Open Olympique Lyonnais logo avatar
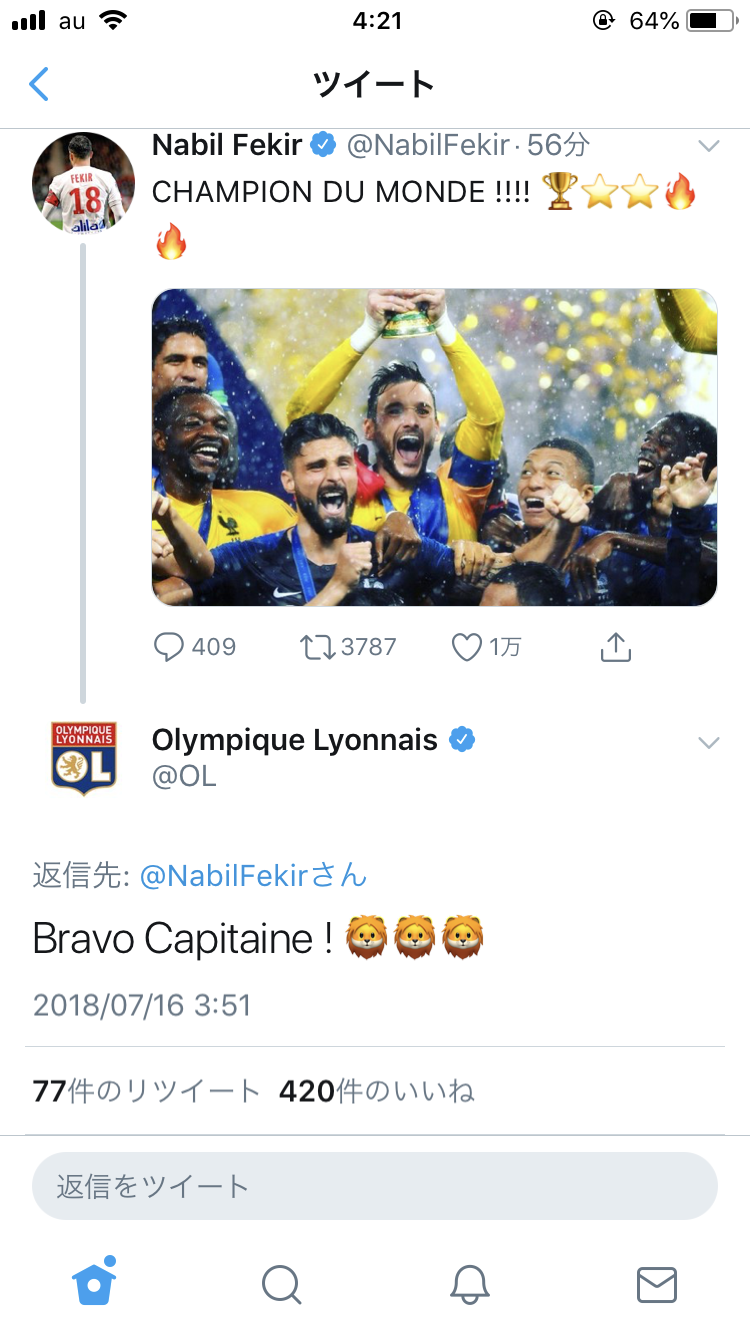Viewport: 750px width, 1334px height. (84, 758)
